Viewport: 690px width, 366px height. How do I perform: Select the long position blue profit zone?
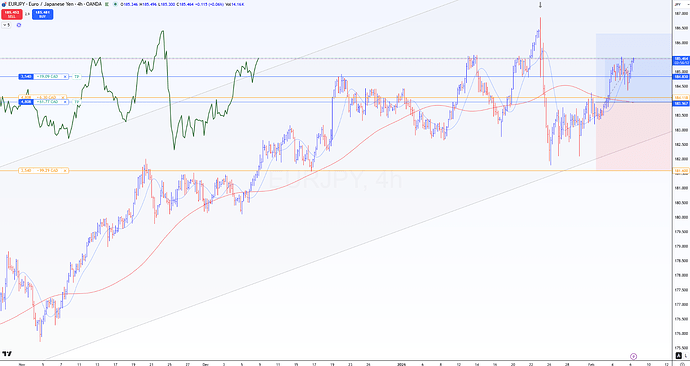(634, 68)
